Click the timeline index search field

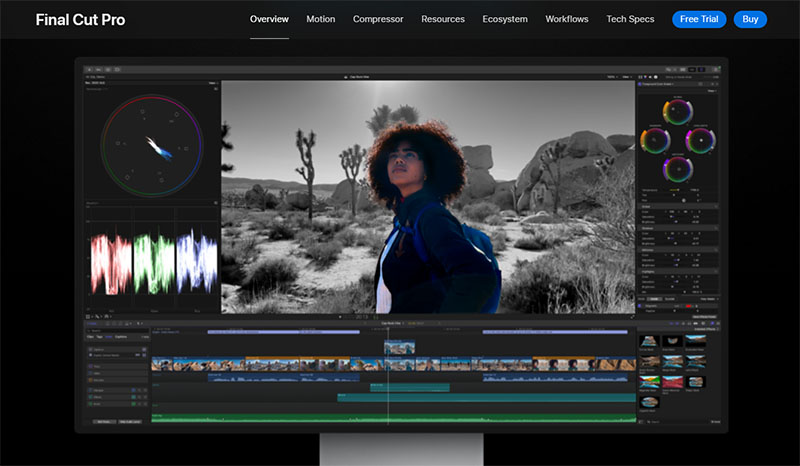(117, 331)
